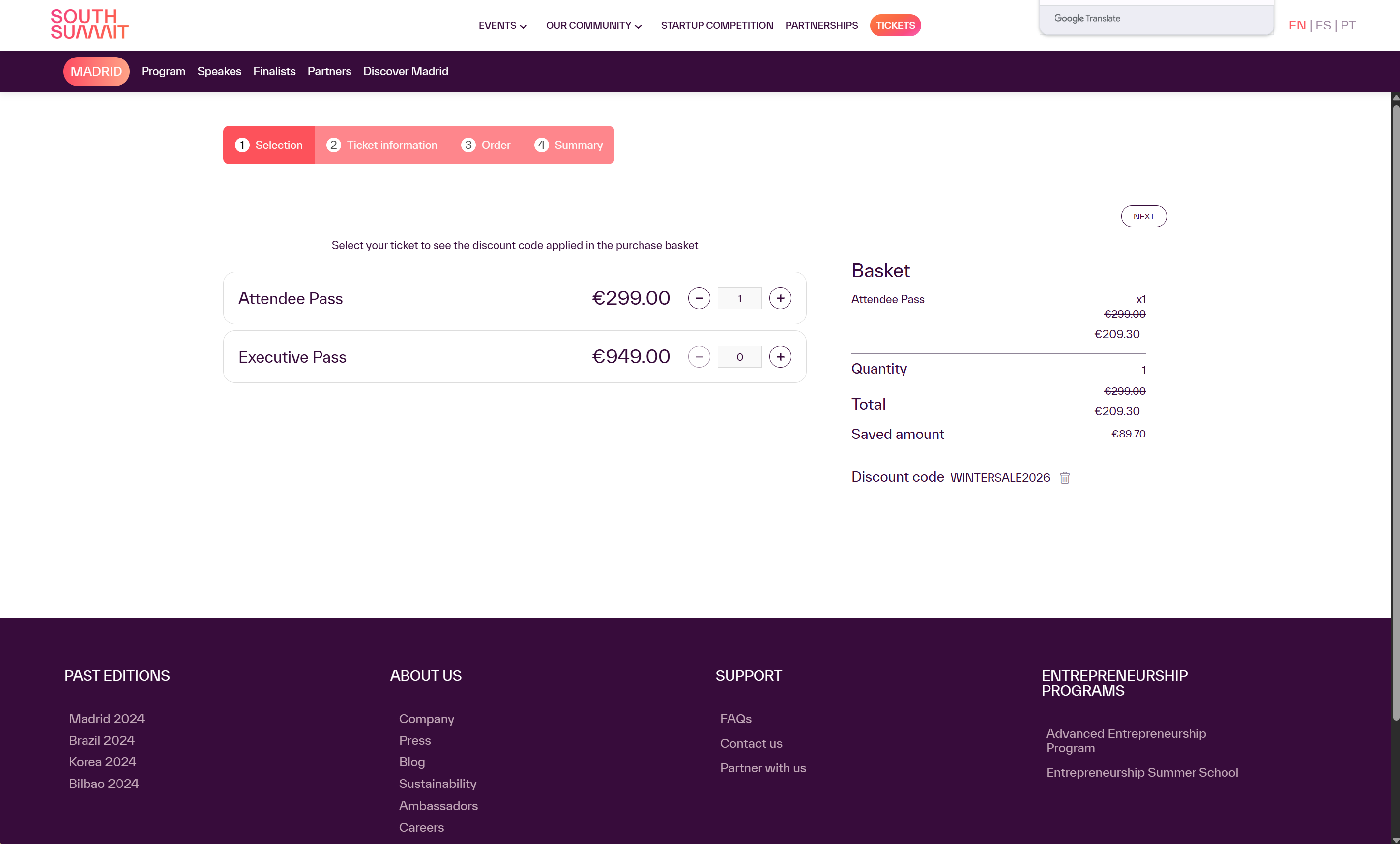Image resolution: width=1400 pixels, height=844 pixels.
Task: Decrease Attendee Pass quantity with the minus button
Action: coord(699,298)
